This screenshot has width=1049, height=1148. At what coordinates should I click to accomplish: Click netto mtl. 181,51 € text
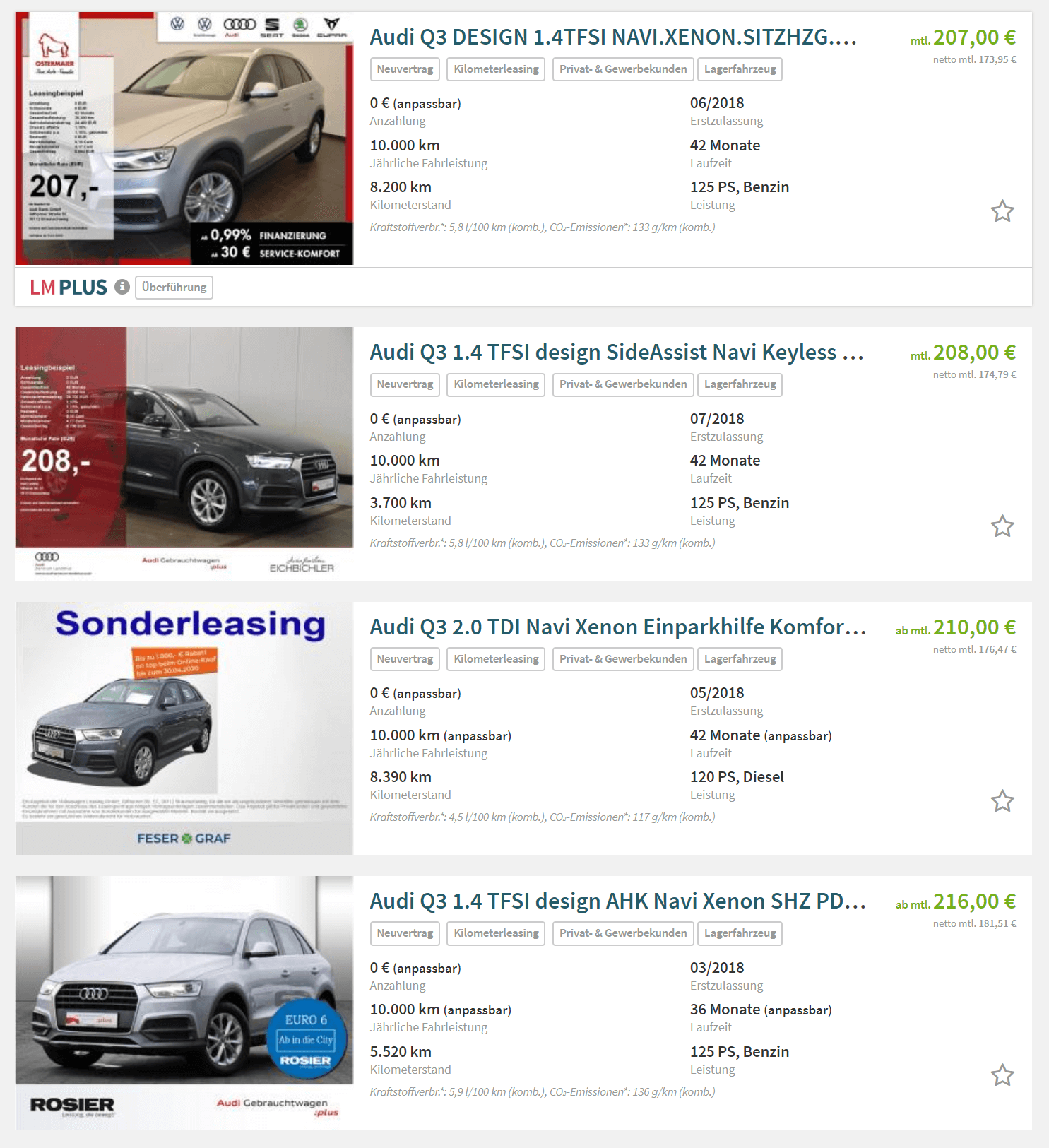974,923
